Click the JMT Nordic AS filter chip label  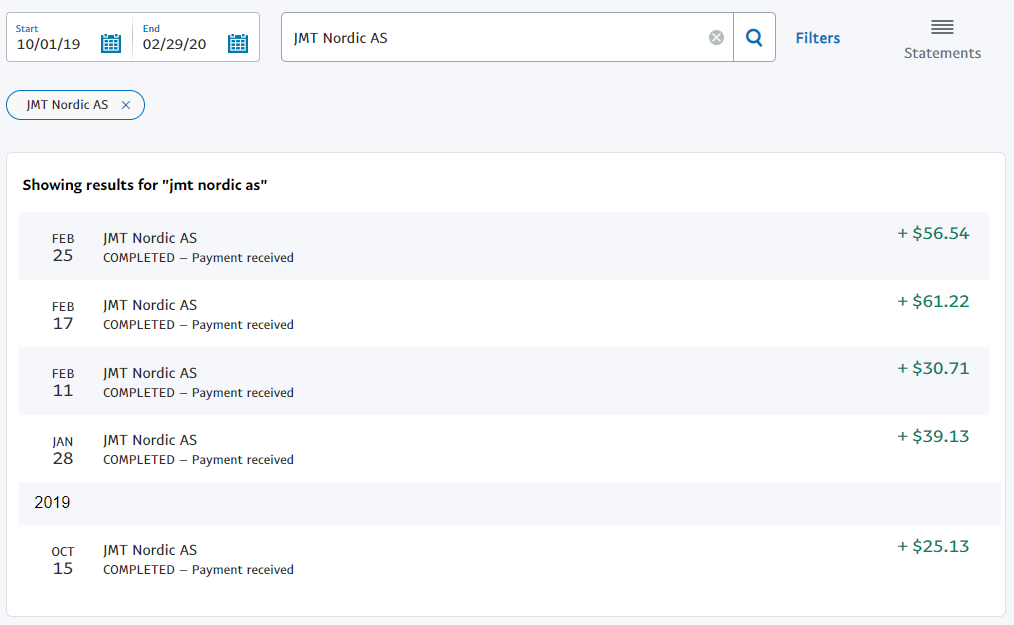(67, 105)
